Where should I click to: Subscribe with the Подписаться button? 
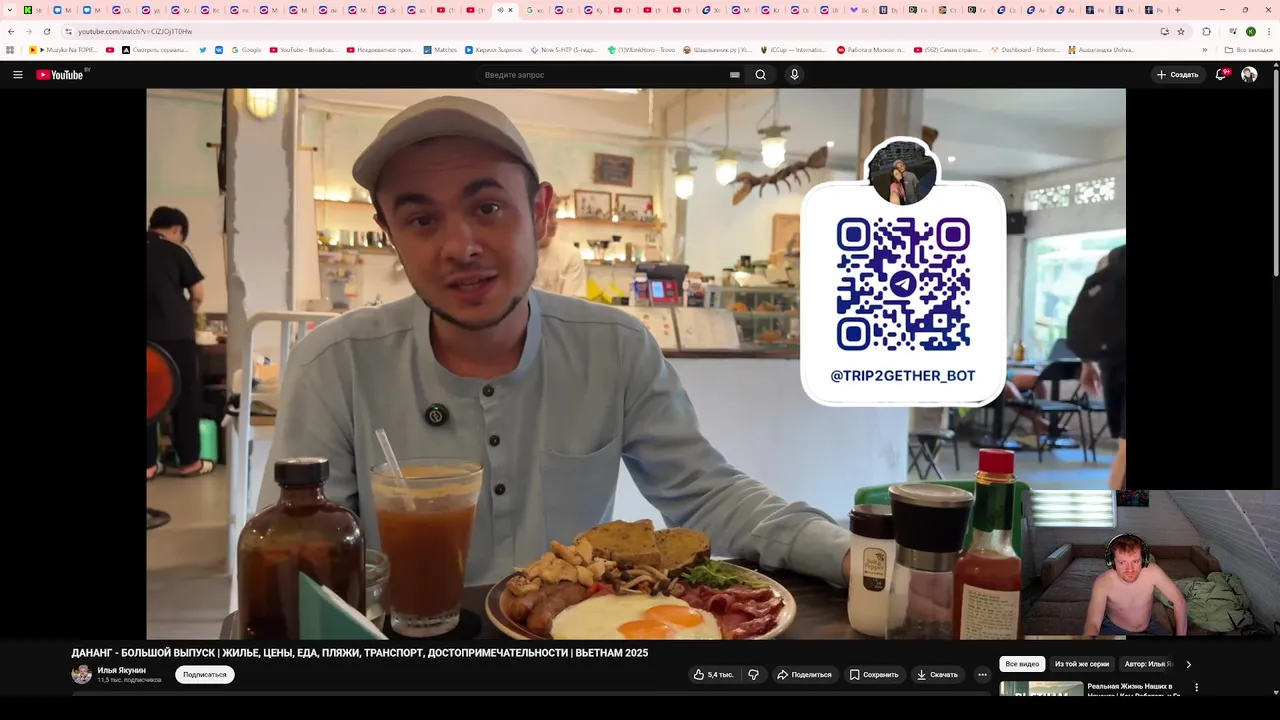click(205, 675)
